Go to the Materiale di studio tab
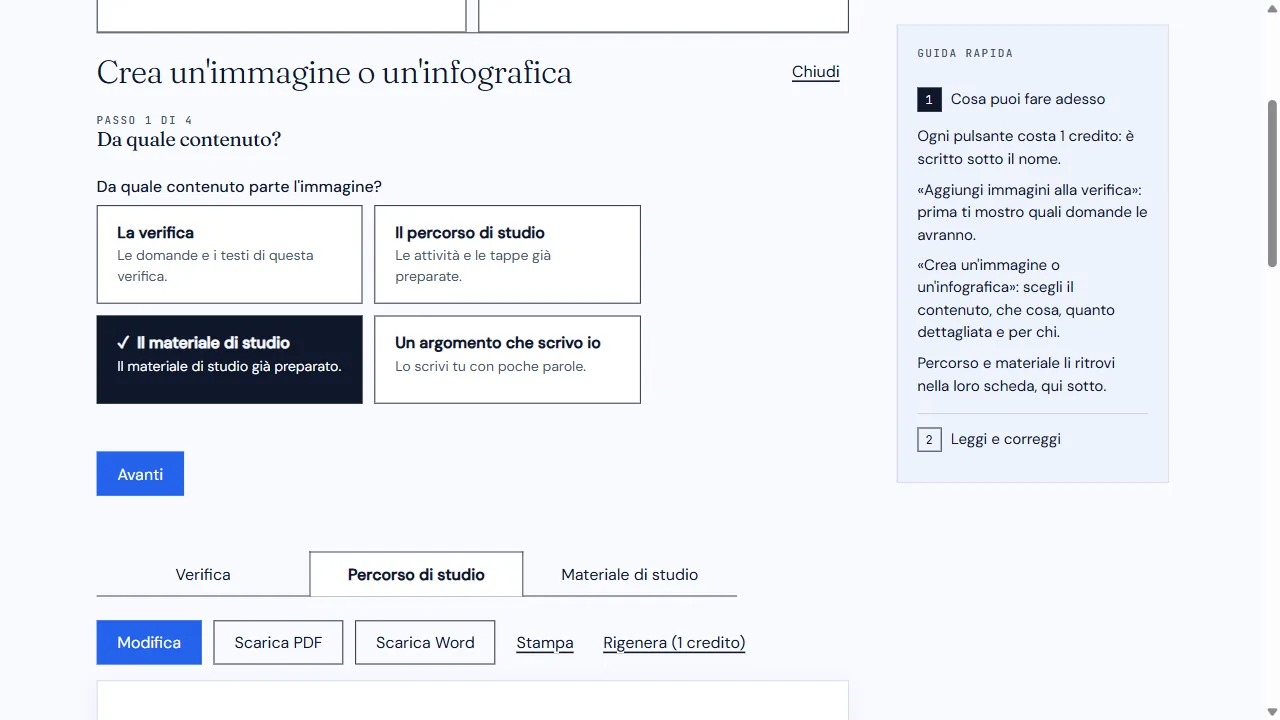The height and width of the screenshot is (720, 1280). coord(630,574)
